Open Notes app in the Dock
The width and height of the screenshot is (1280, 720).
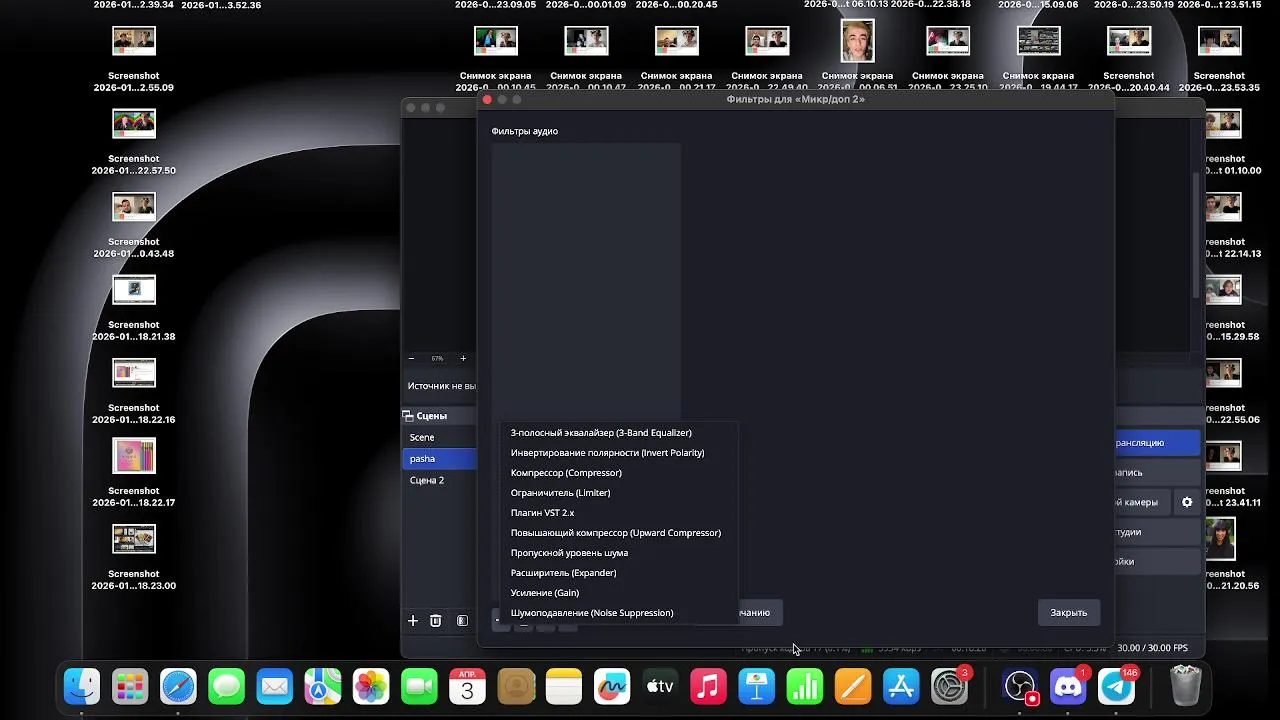click(x=564, y=686)
